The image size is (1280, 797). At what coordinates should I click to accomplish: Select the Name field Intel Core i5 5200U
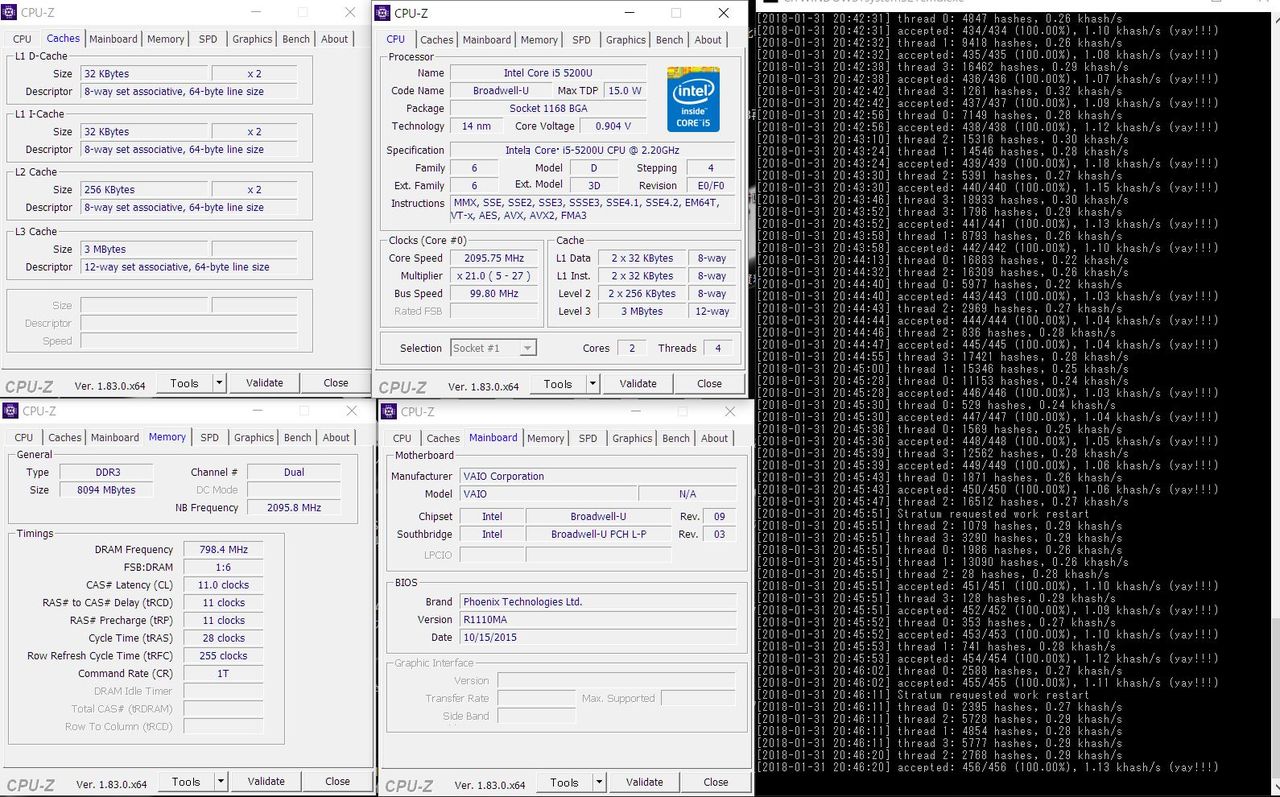pyautogui.click(x=548, y=73)
